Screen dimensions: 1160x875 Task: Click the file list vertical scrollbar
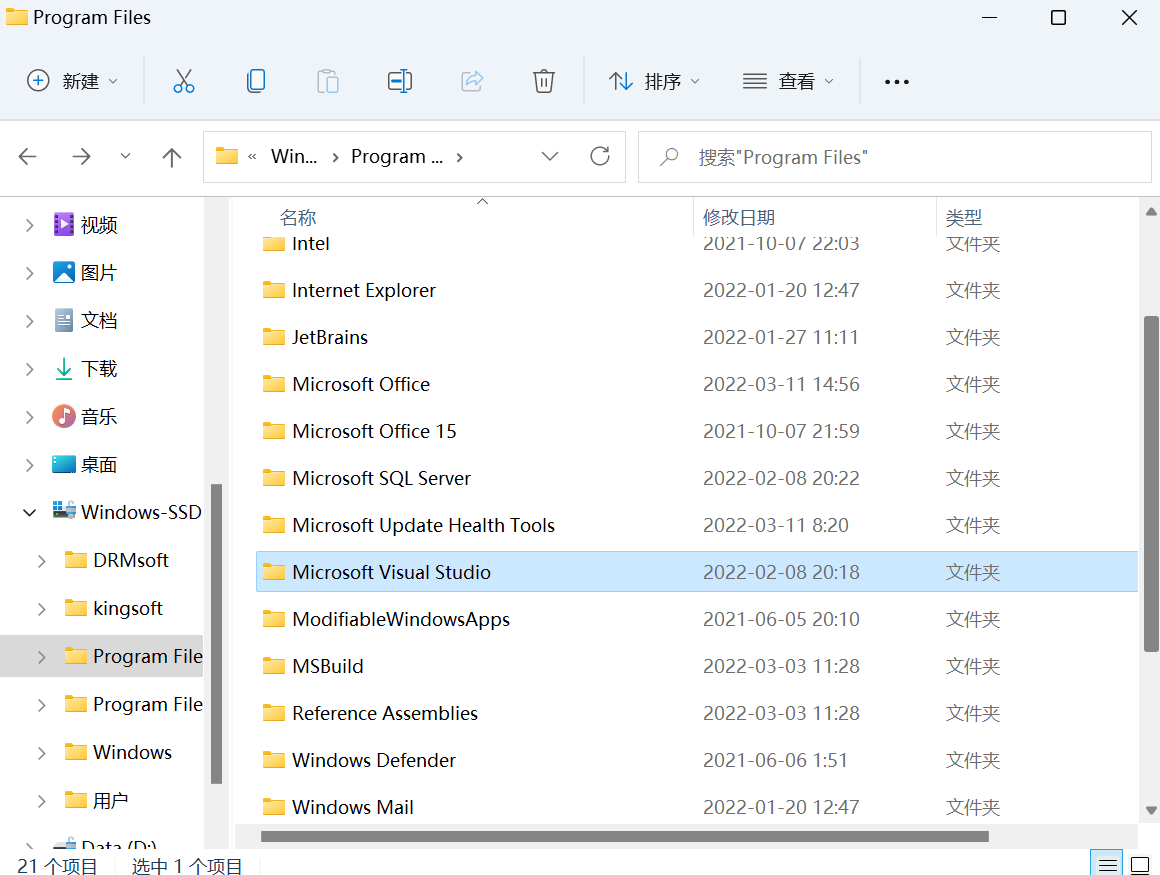(x=1150, y=484)
